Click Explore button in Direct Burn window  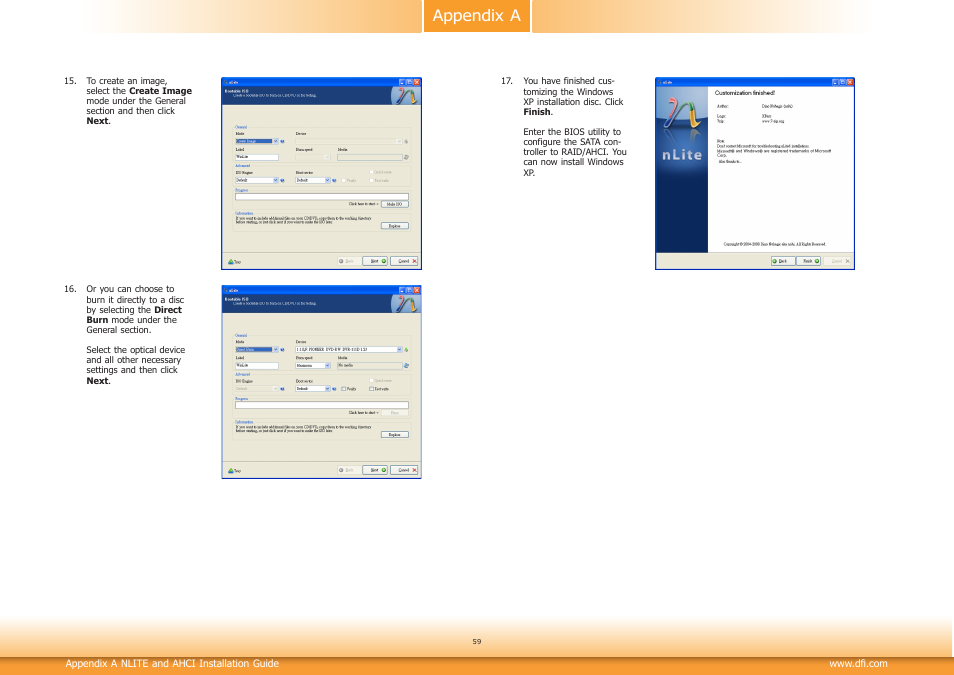tap(395, 435)
